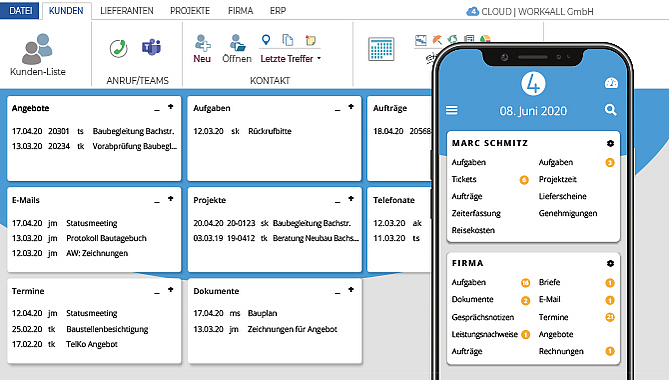Open the calendar icon in the ribbon
Image resolution: width=669 pixels, height=380 pixels.
pos(381,49)
